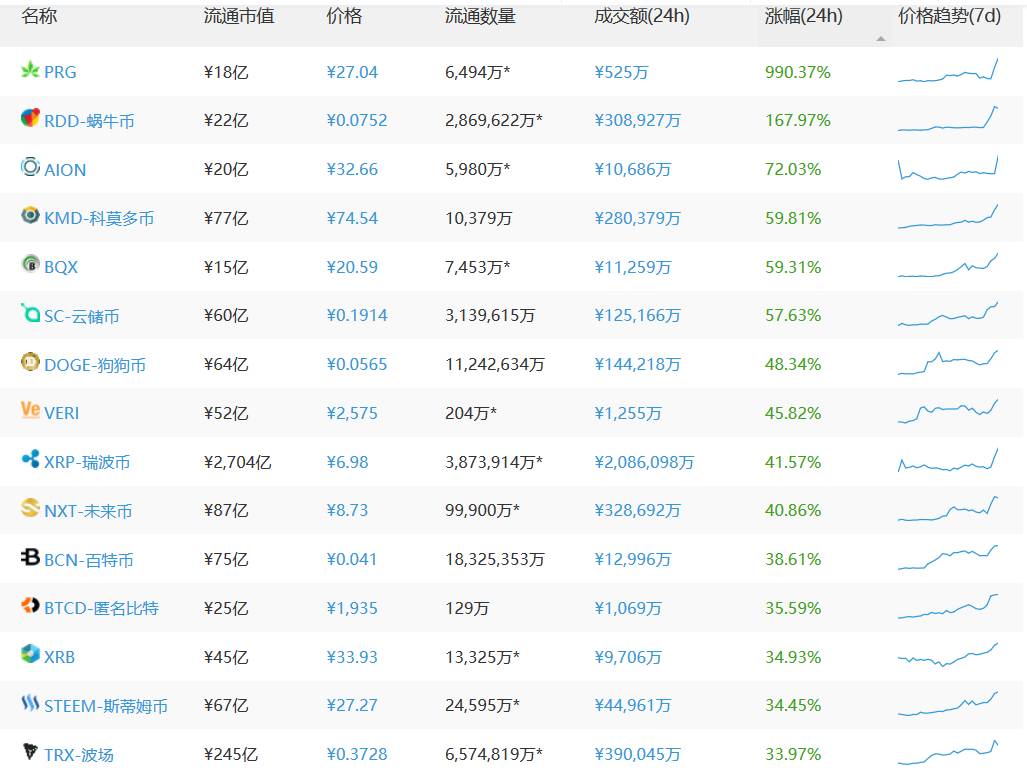Click the PRG 7-day price trend chart

[x=948, y=71]
